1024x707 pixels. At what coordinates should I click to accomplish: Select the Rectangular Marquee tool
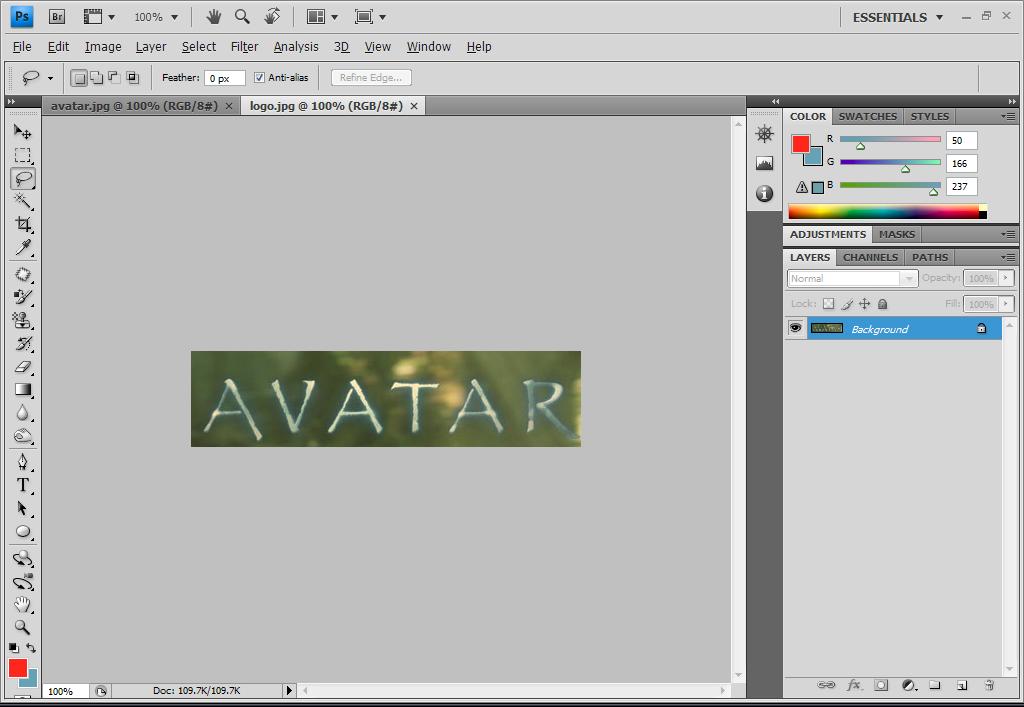[x=22, y=155]
